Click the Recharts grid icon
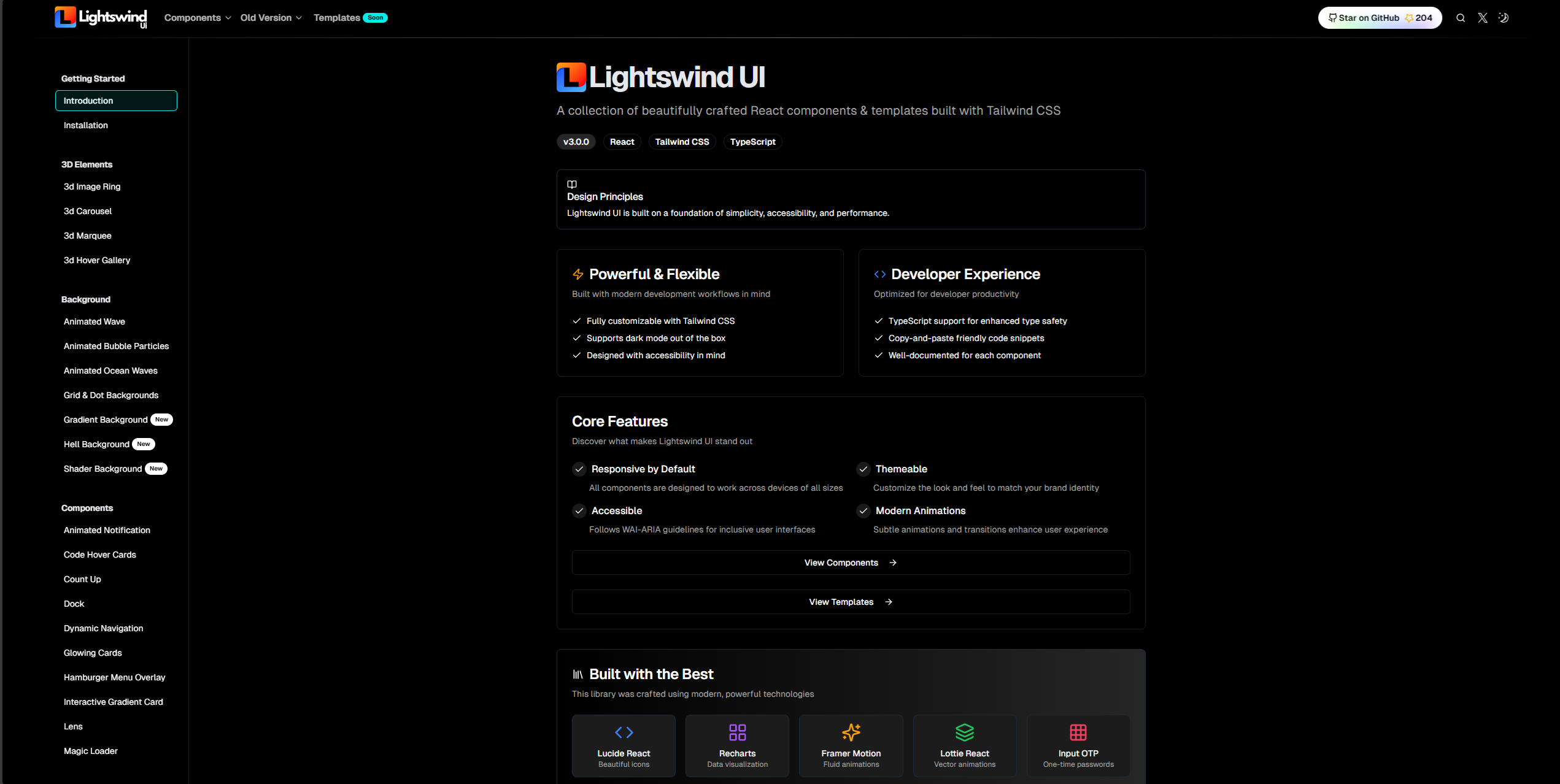Image resolution: width=1560 pixels, height=784 pixels. coord(738,732)
